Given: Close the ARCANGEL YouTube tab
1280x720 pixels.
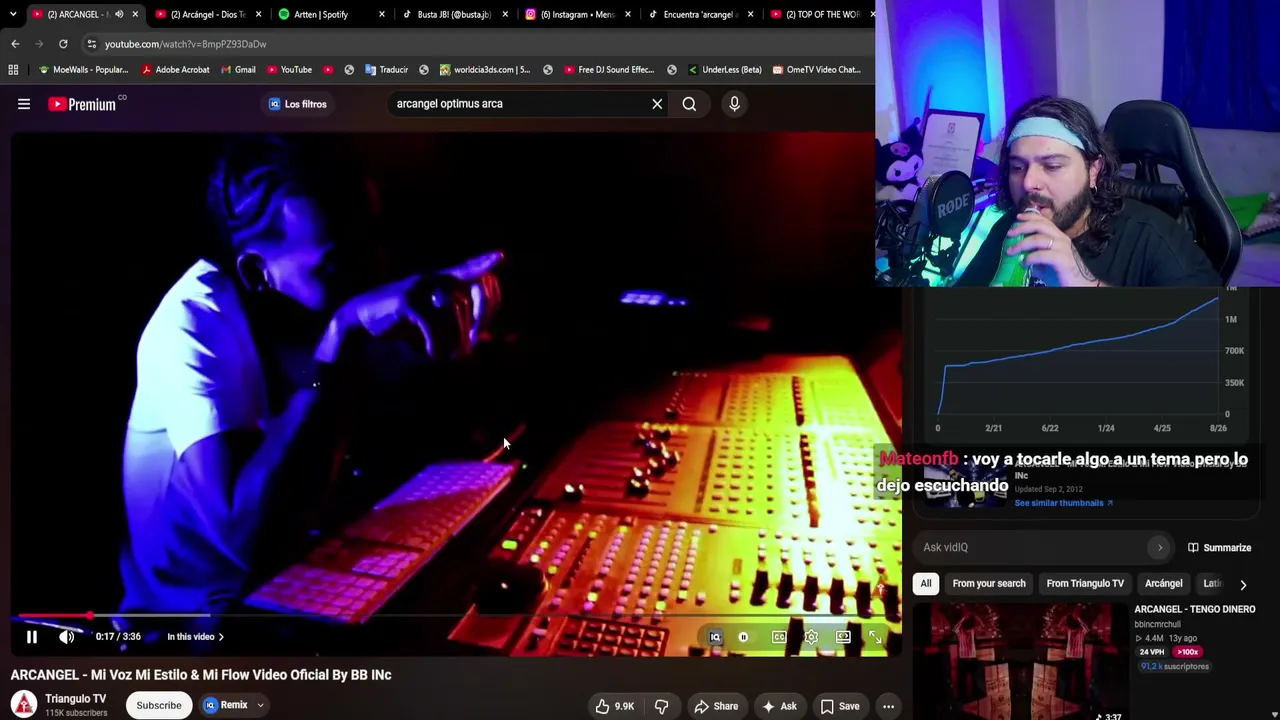Looking at the screenshot, I should click(x=135, y=14).
